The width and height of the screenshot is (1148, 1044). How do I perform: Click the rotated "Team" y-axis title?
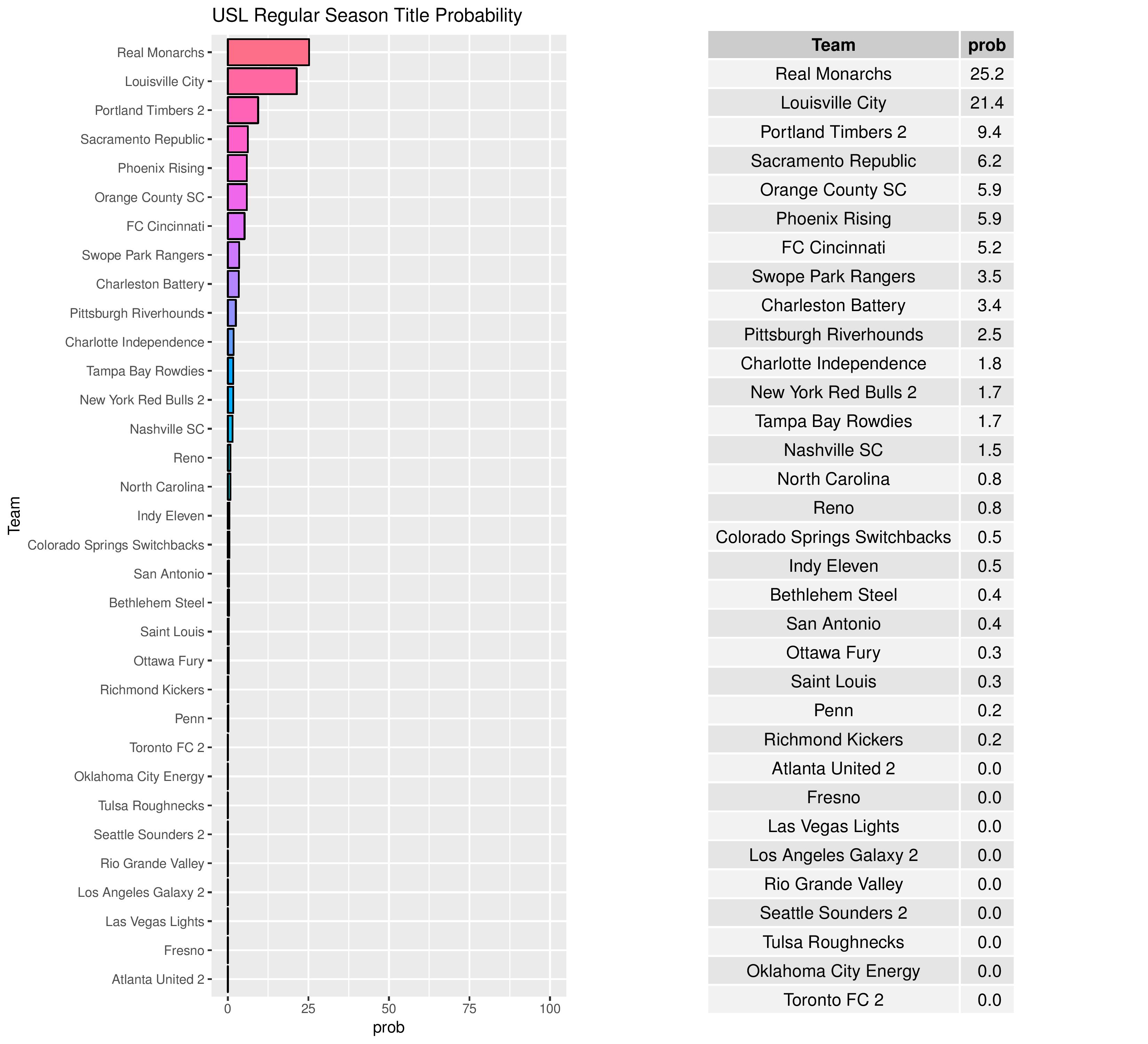(14, 515)
